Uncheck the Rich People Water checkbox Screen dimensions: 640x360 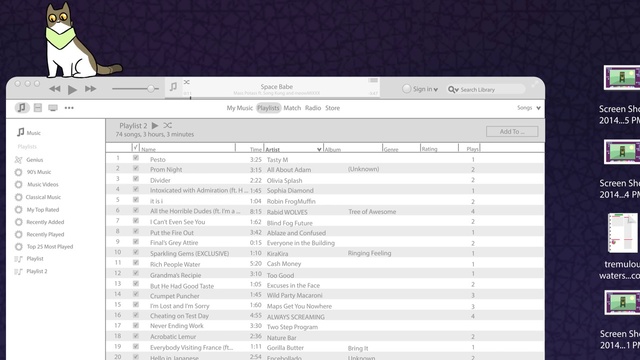[x=136, y=262]
